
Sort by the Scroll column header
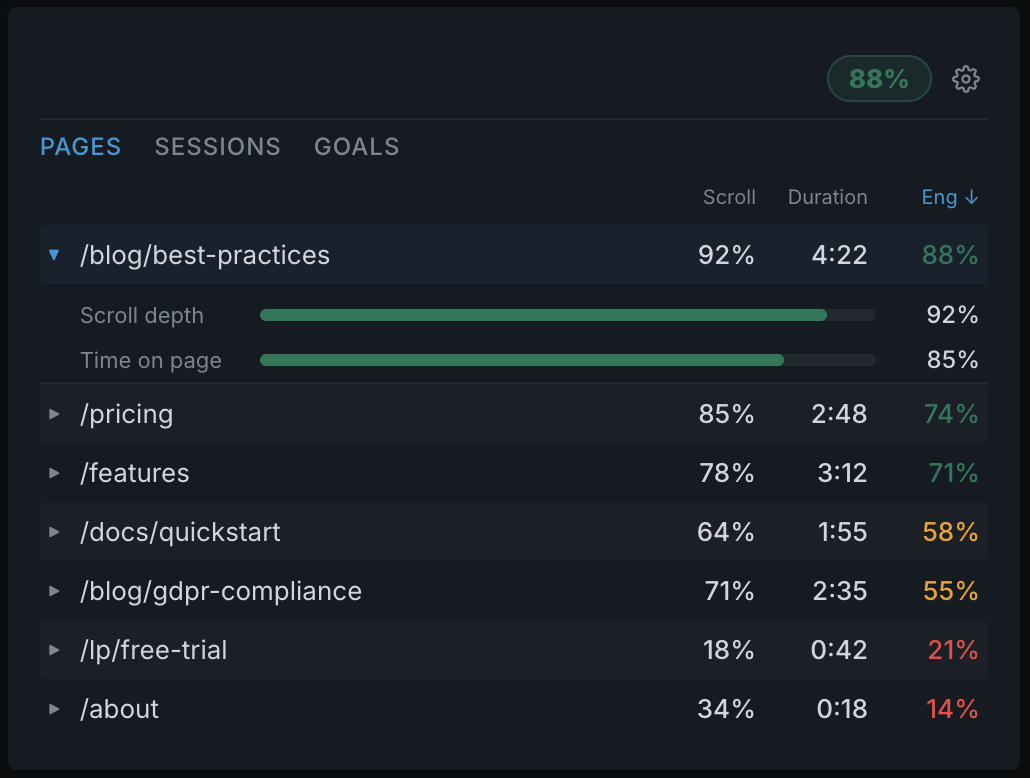pyautogui.click(x=729, y=197)
